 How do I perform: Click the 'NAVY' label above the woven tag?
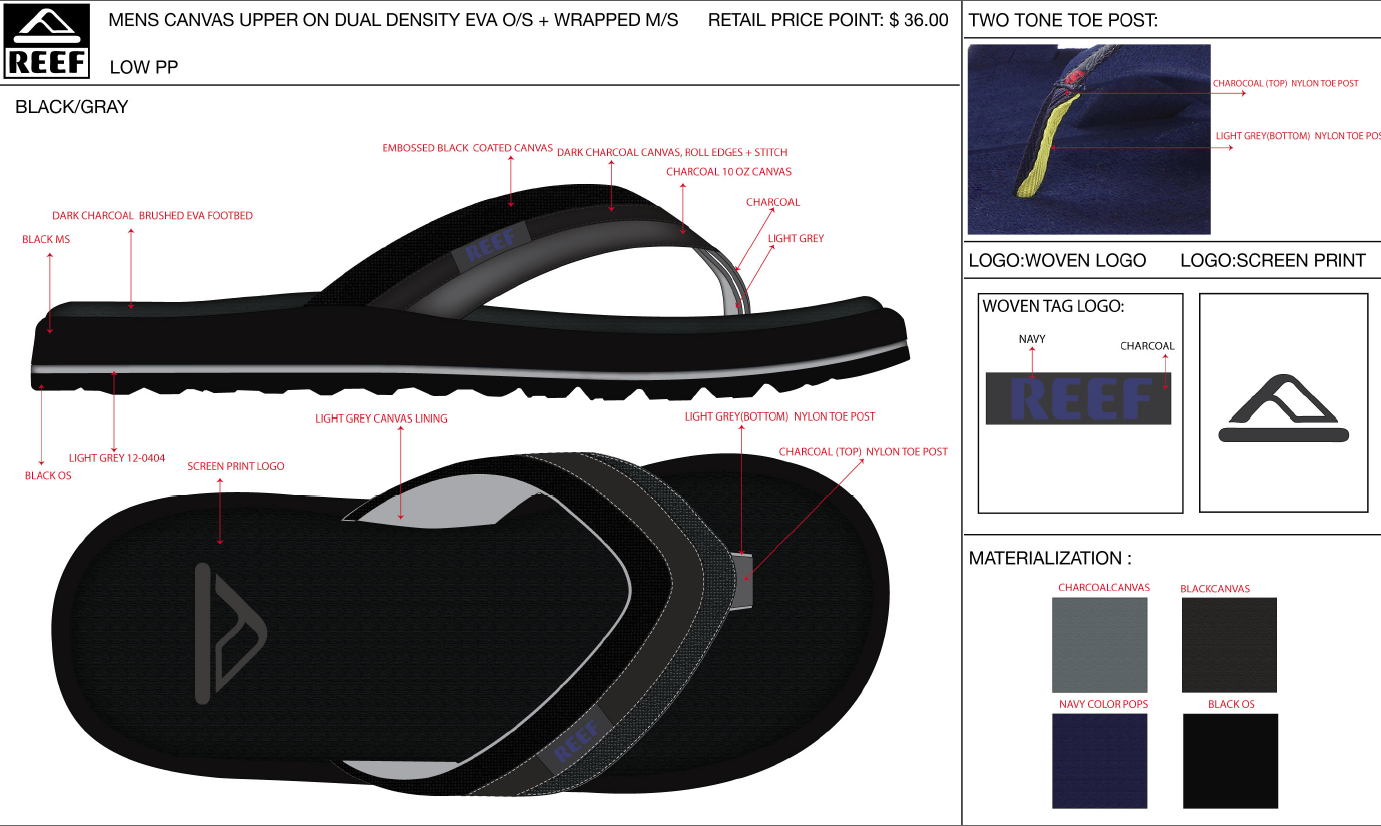pyautogui.click(x=1032, y=340)
